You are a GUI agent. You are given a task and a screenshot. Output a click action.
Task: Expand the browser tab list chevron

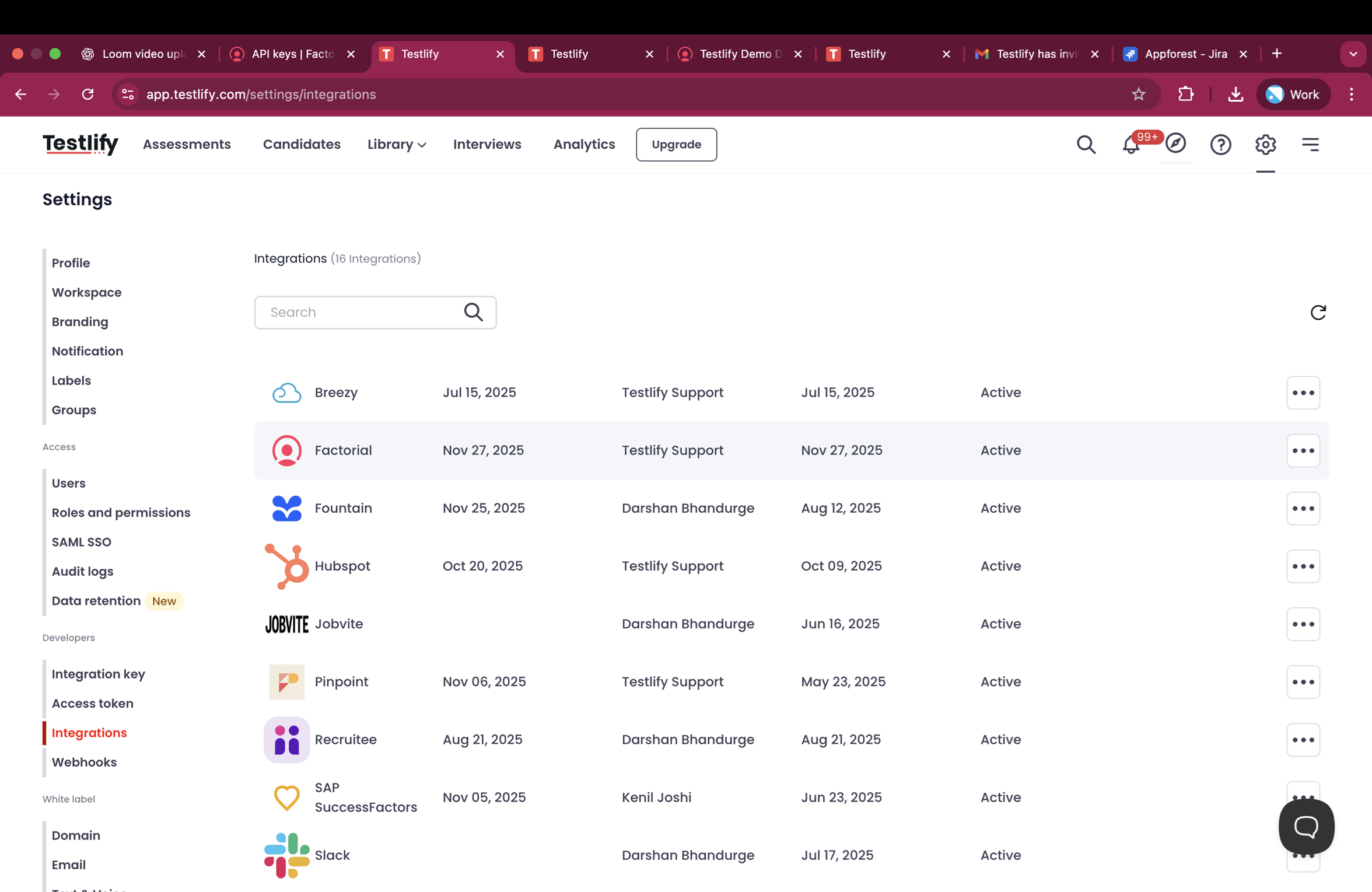coord(1353,54)
